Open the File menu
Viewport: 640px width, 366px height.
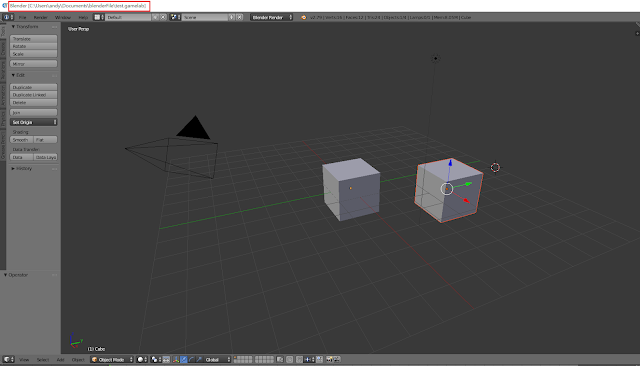(22, 18)
